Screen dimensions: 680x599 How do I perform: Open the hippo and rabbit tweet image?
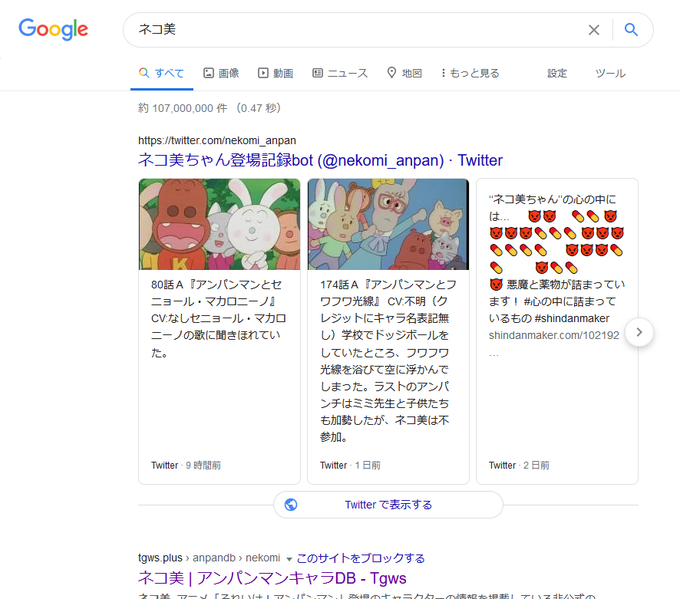pos(219,224)
